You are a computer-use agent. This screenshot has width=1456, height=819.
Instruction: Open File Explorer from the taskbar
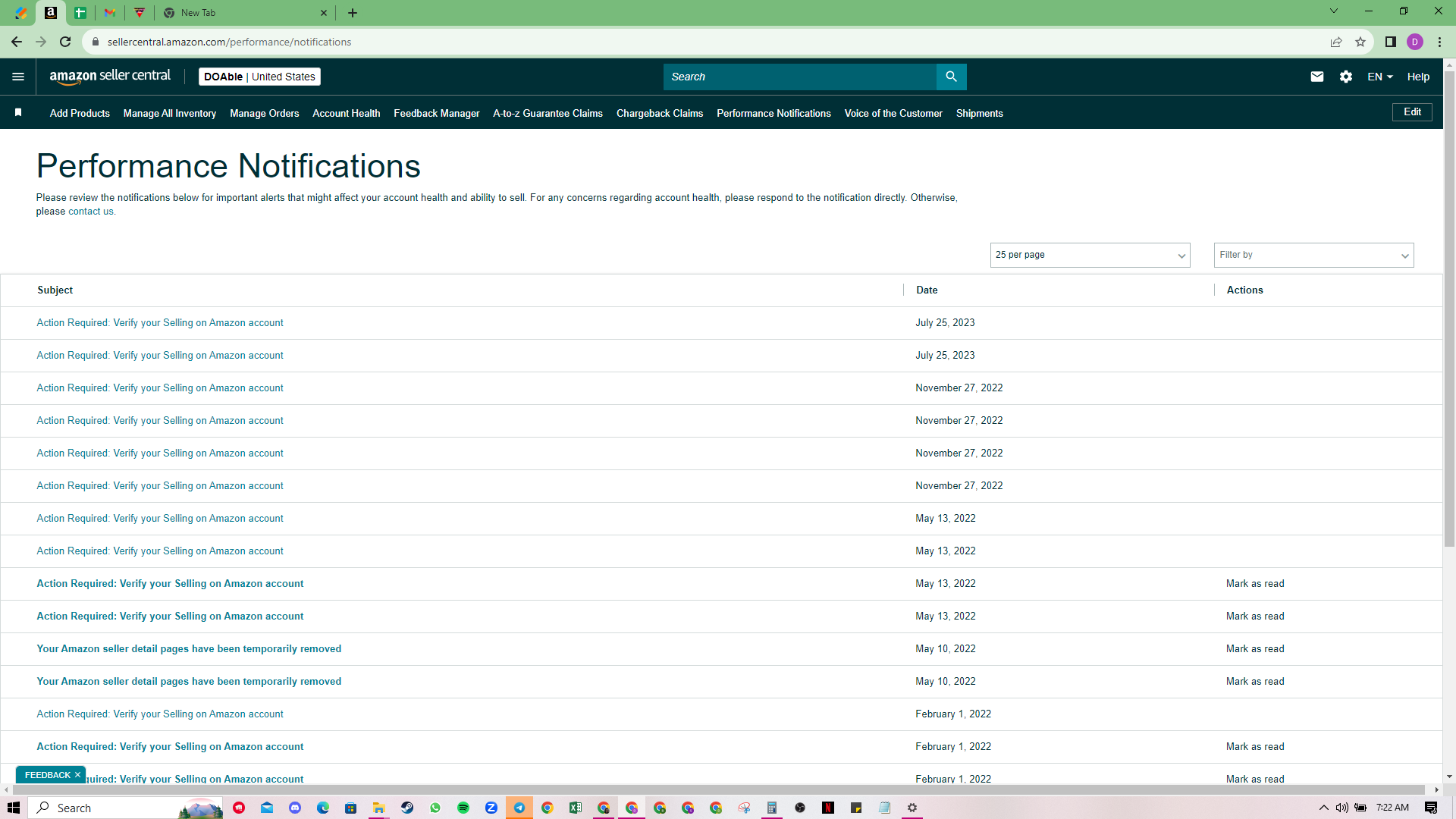coord(378,808)
